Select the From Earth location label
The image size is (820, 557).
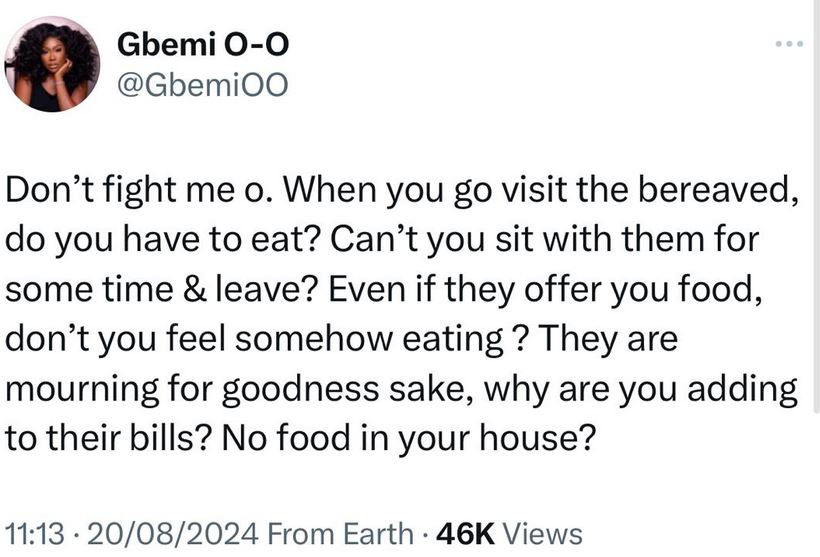340,534
